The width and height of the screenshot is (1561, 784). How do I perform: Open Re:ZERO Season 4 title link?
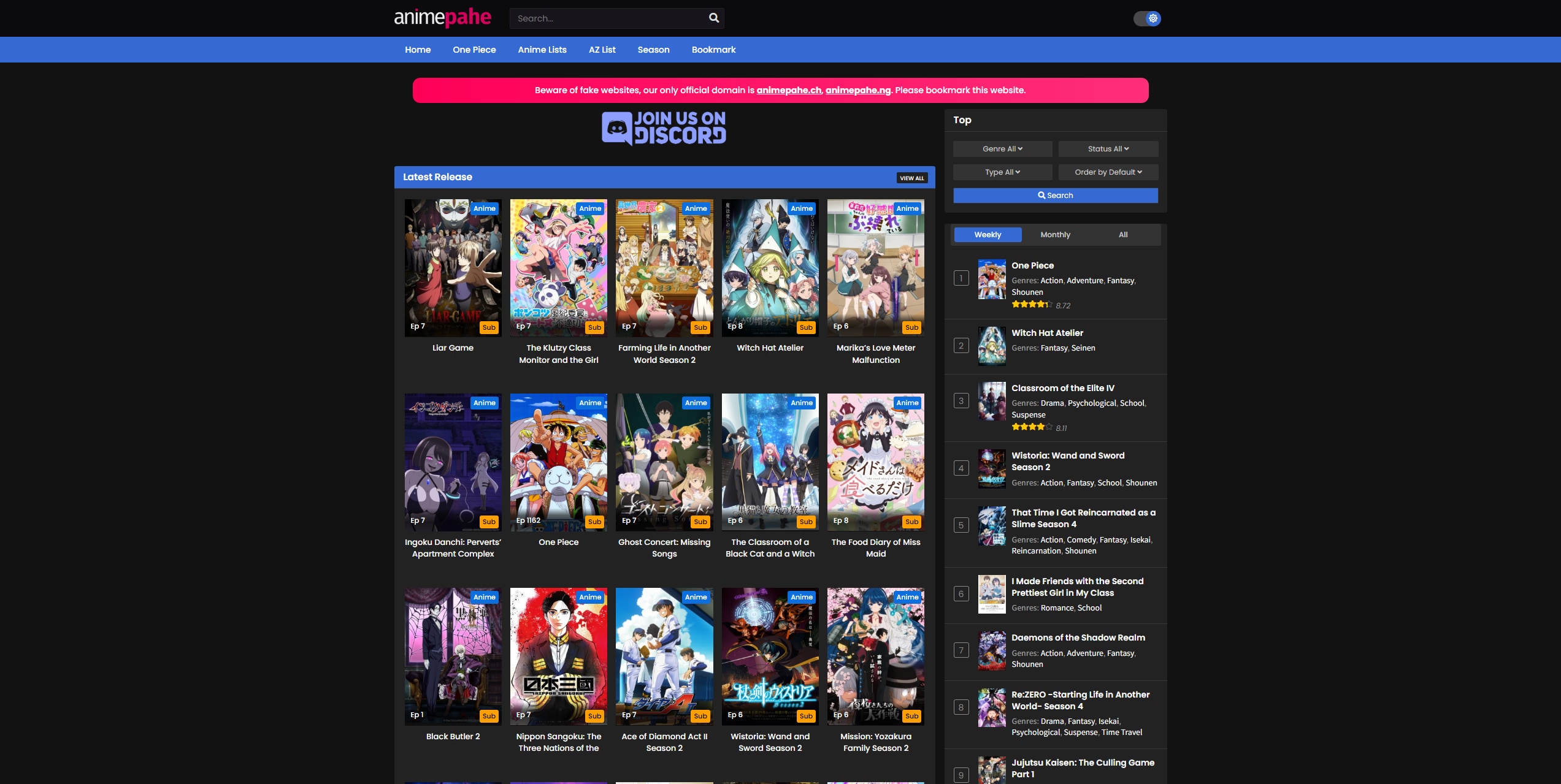1080,700
